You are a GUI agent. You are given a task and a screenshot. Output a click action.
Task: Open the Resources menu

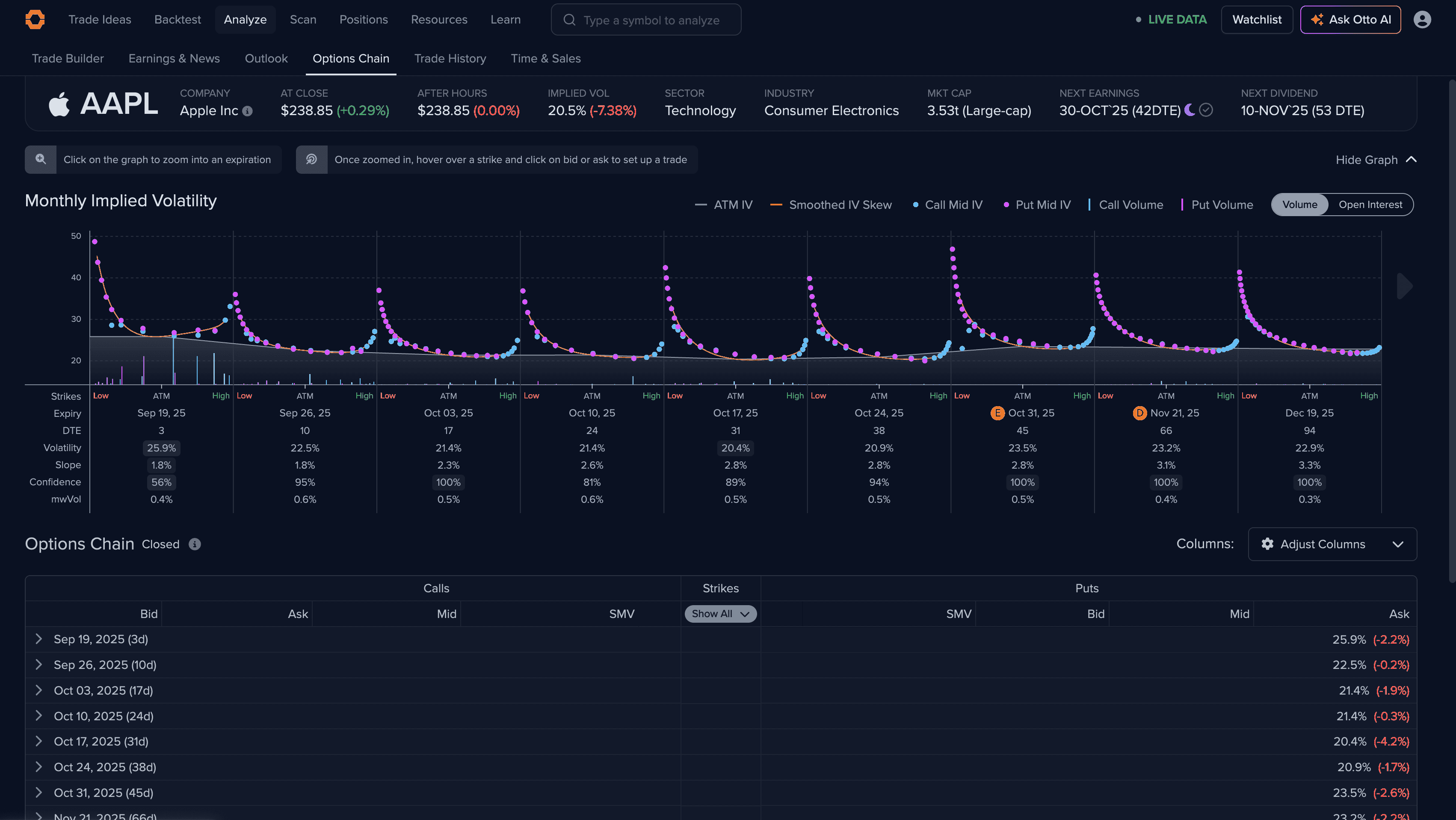439,20
